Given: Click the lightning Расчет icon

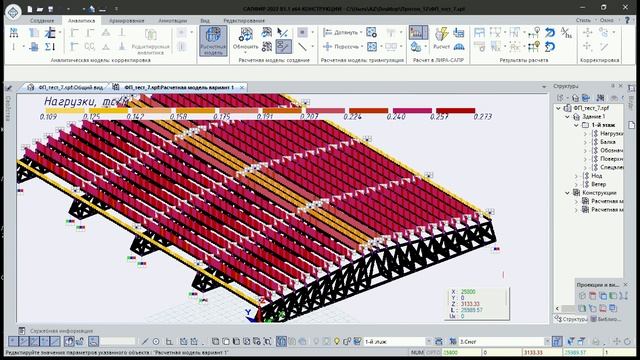Looking at the screenshot, I should [x=441, y=34].
